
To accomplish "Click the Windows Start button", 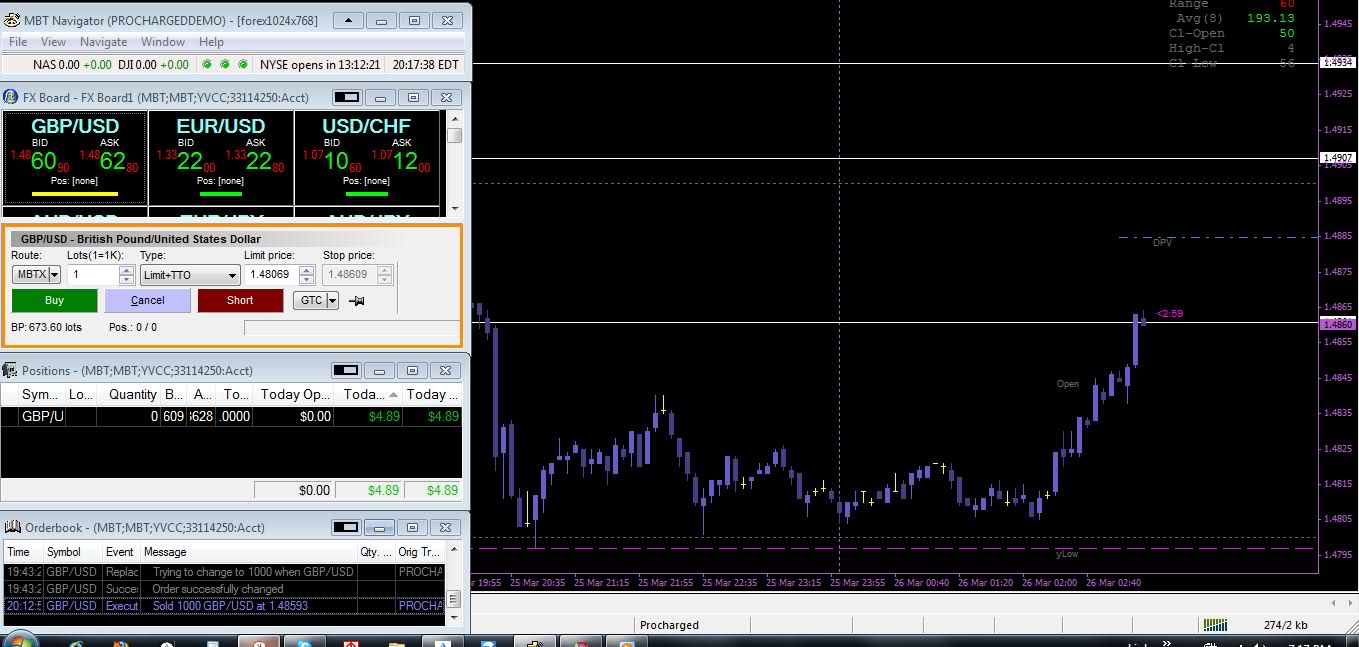I will tap(20, 640).
